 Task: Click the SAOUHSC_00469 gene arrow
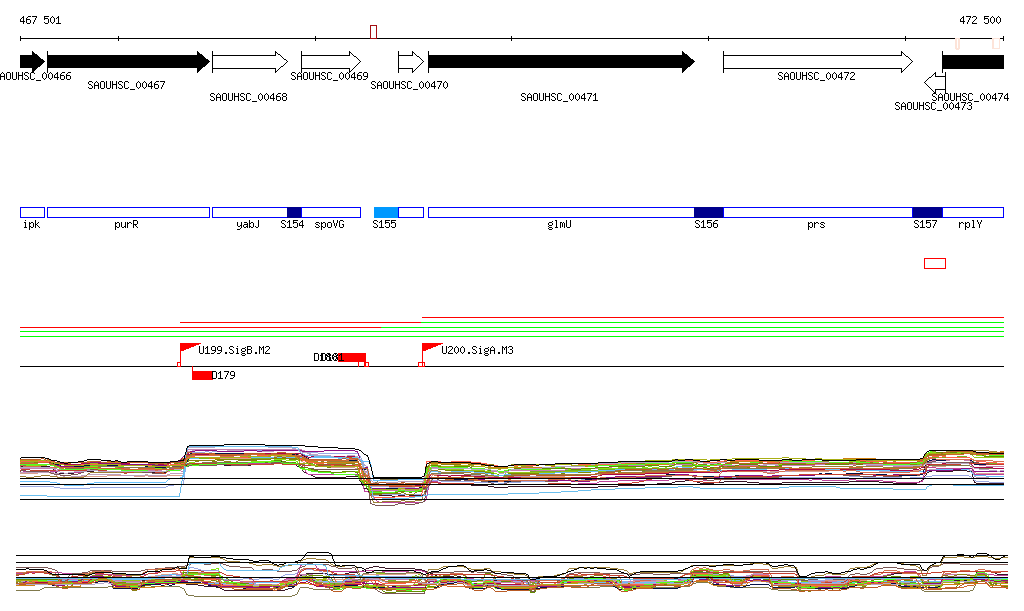pyautogui.click(x=330, y=62)
